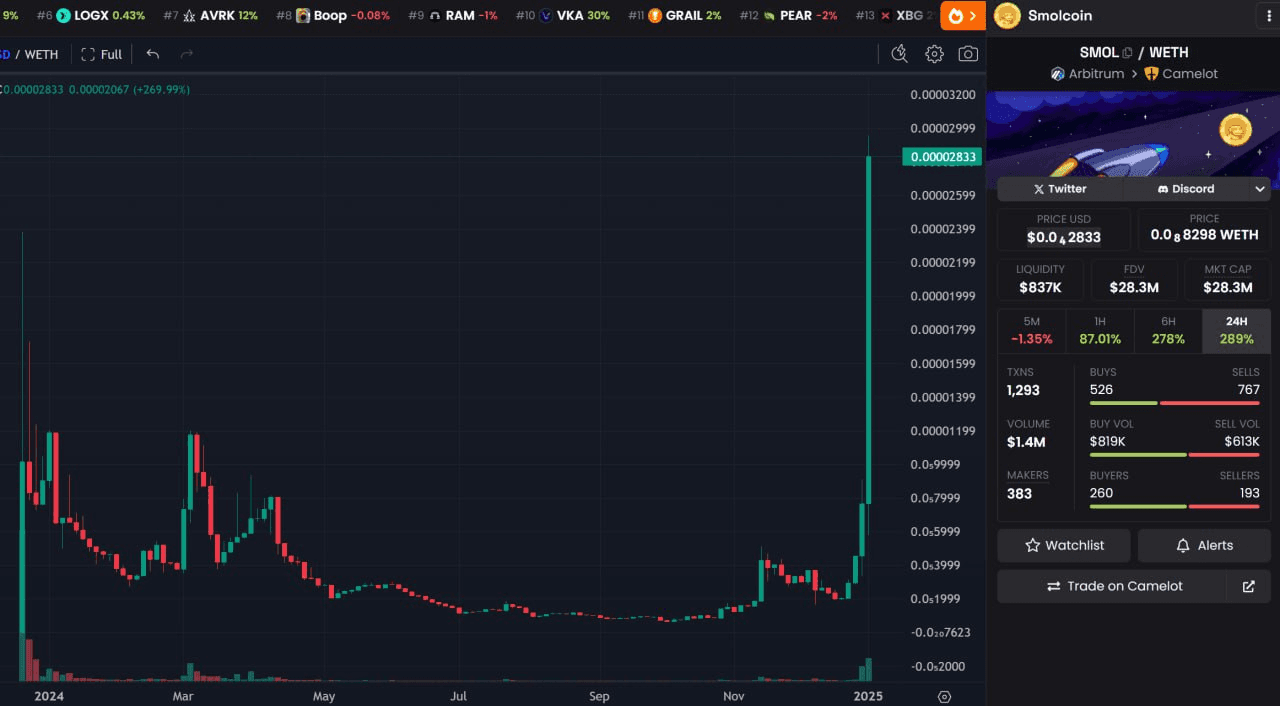This screenshot has height=706, width=1280.
Task: Open trending token Boop
Action: 332,16
